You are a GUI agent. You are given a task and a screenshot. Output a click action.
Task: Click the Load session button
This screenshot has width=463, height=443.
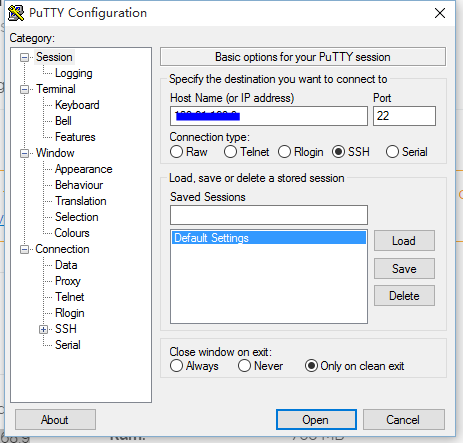pyautogui.click(x=404, y=241)
